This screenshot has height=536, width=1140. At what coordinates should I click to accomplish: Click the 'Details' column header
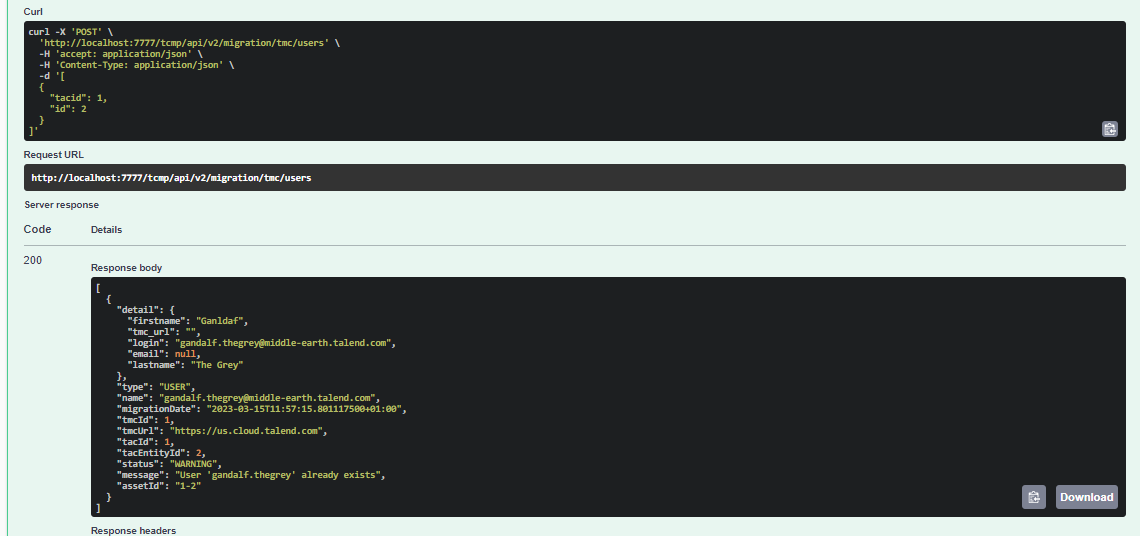pos(106,229)
